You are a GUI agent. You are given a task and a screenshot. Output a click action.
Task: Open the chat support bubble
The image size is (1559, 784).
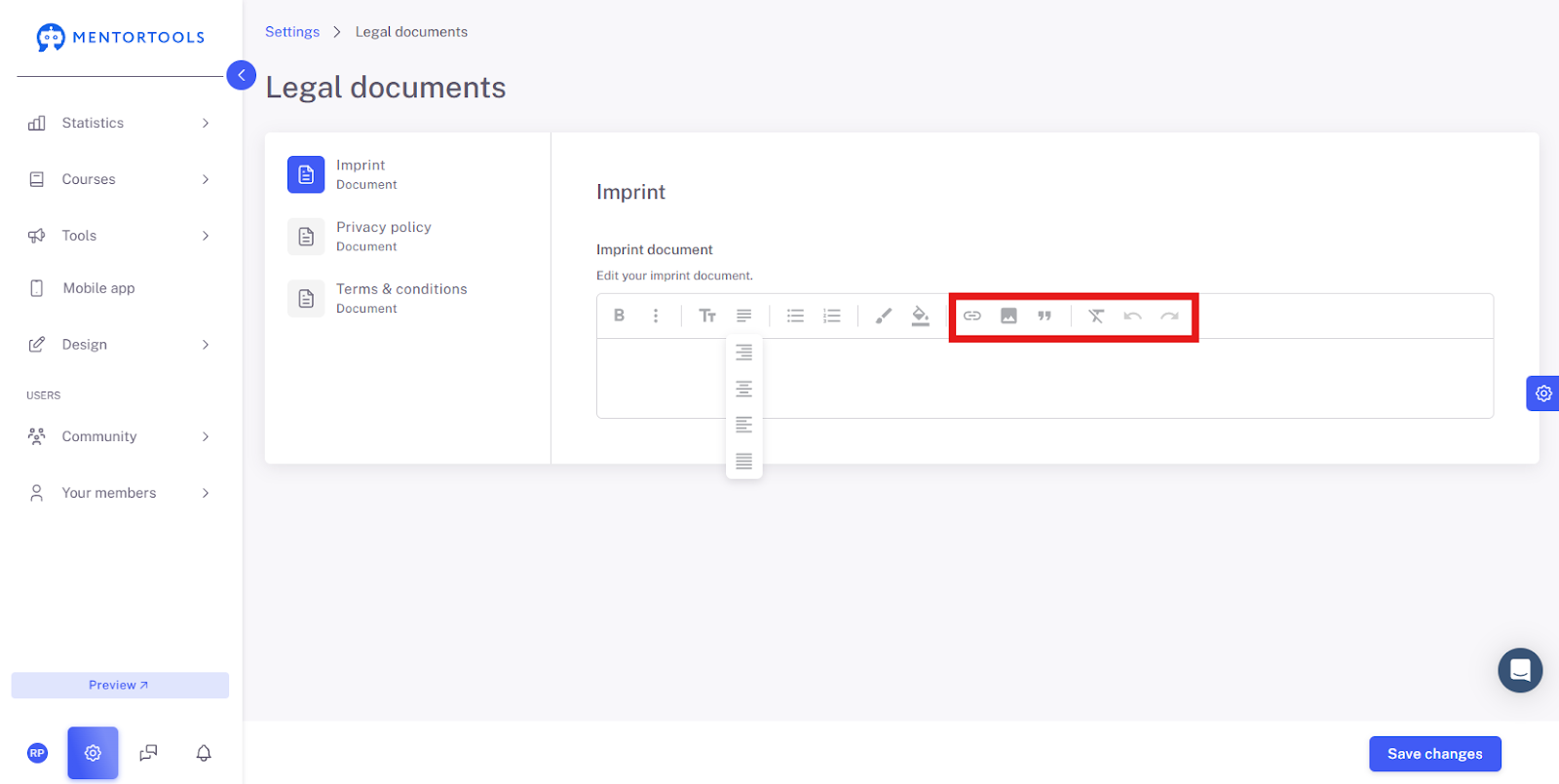coord(1520,670)
